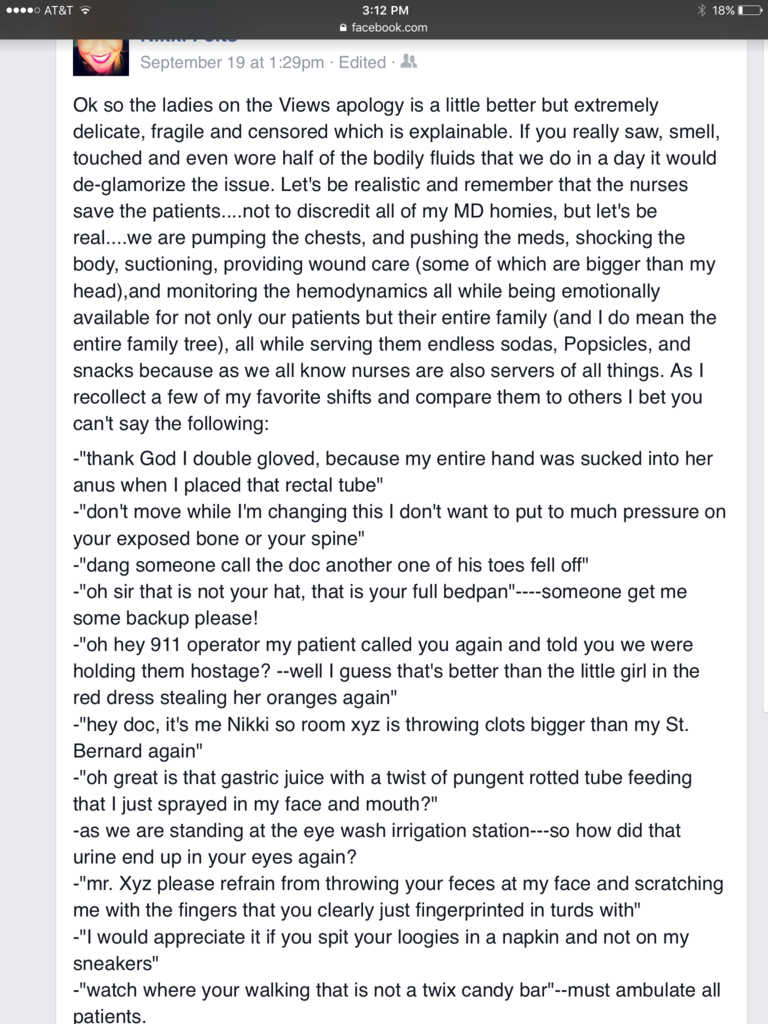Tap the cellular signal strength dots
Screen dimensions: 768x1024
tap(22, 10)
